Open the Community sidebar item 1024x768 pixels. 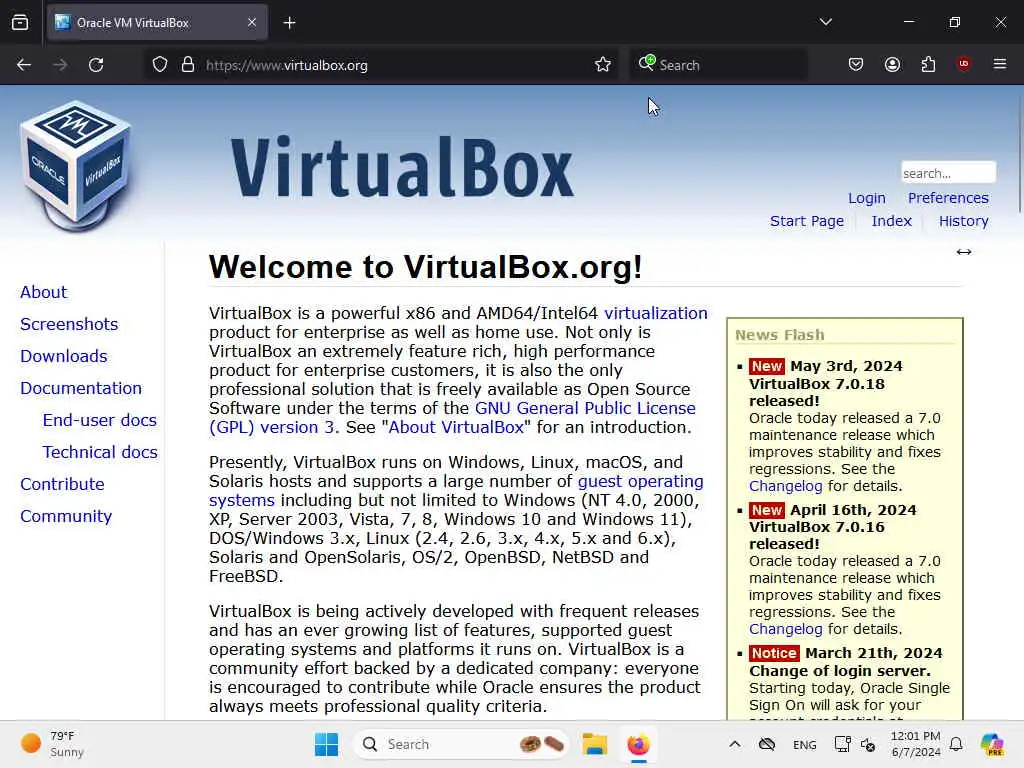66,516
